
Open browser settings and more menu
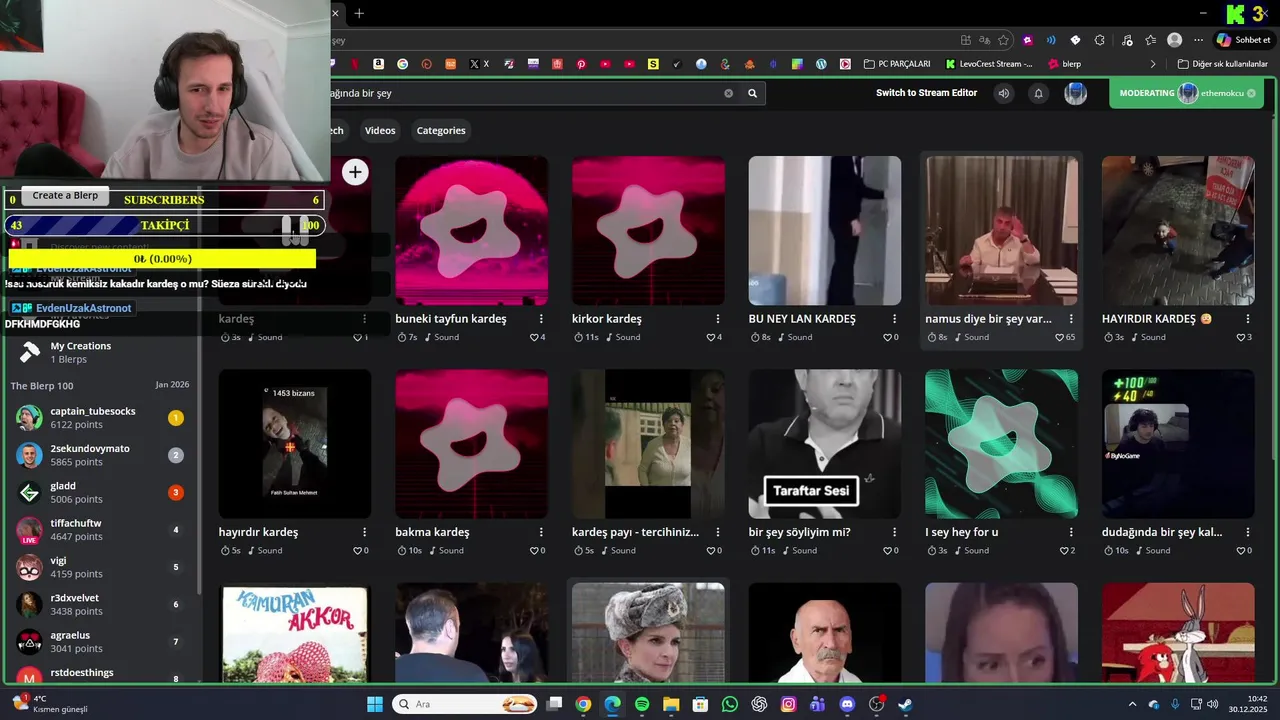(x=1198, y=40)
